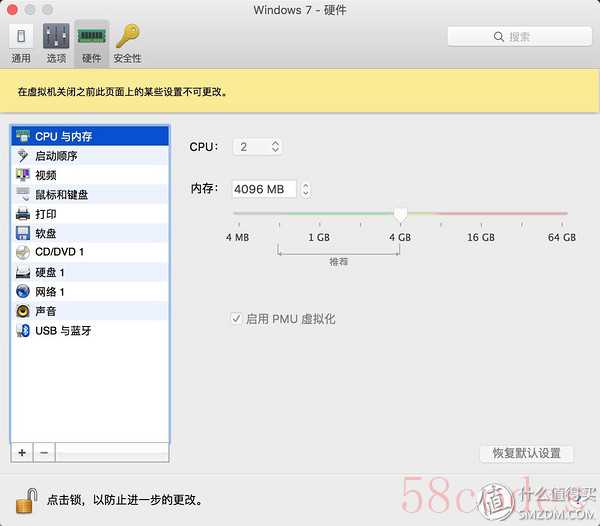
Task: Open the CPU count dropdown
Action: (x=257, y=147)
